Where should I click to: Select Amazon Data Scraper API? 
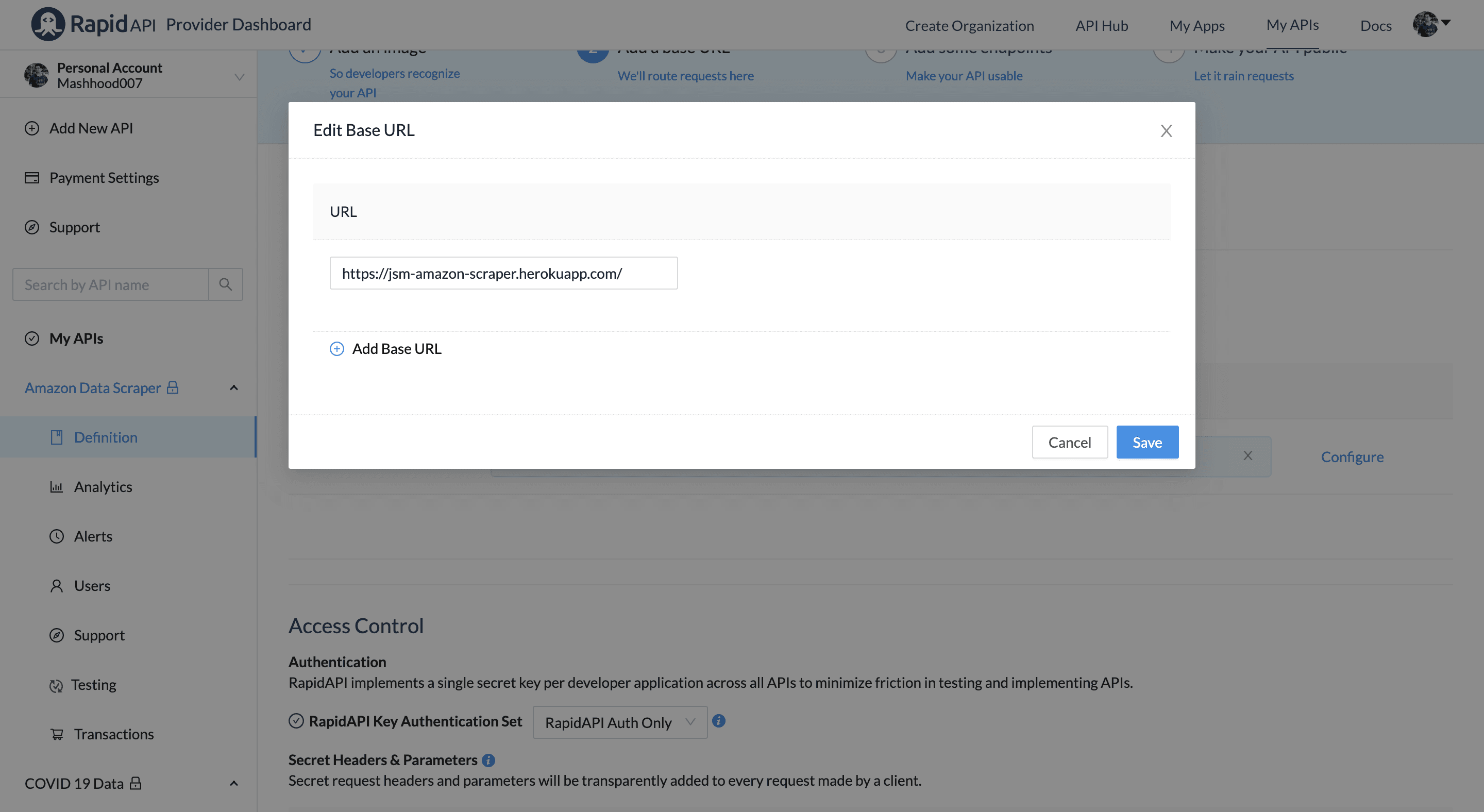pos(93,387)
